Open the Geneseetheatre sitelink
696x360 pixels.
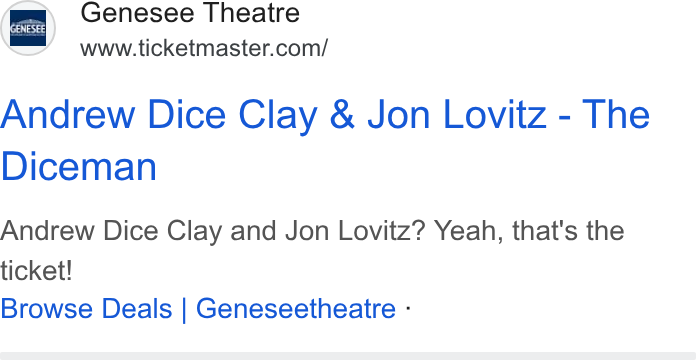(296, 309)
